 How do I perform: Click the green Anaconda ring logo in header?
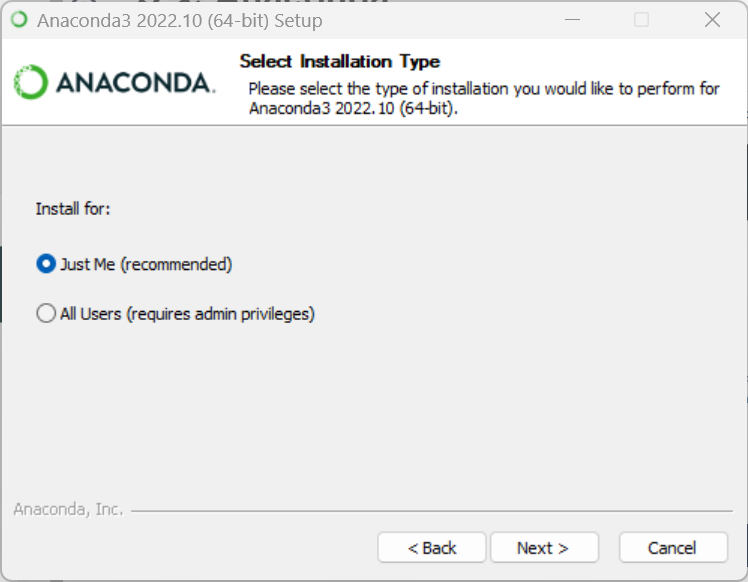coord(31,82)
